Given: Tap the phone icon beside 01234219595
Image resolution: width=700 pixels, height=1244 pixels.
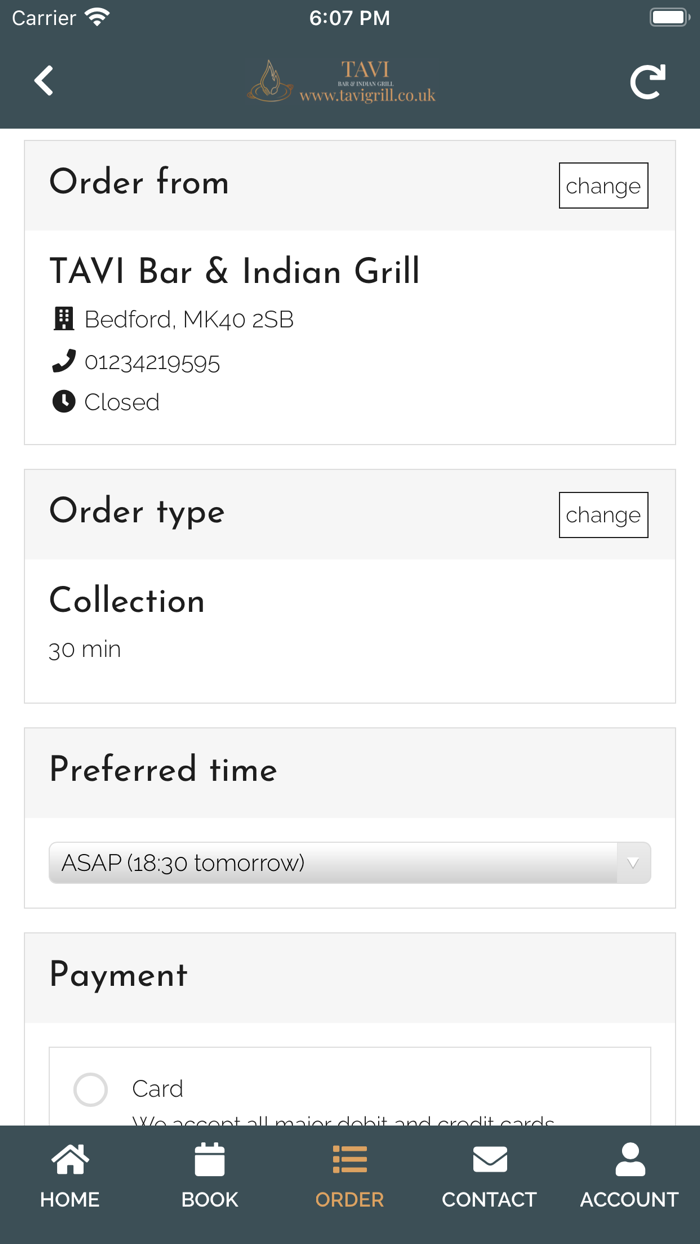Looking at the screenshot, I should pyautogui.click(x=63, y=361).
